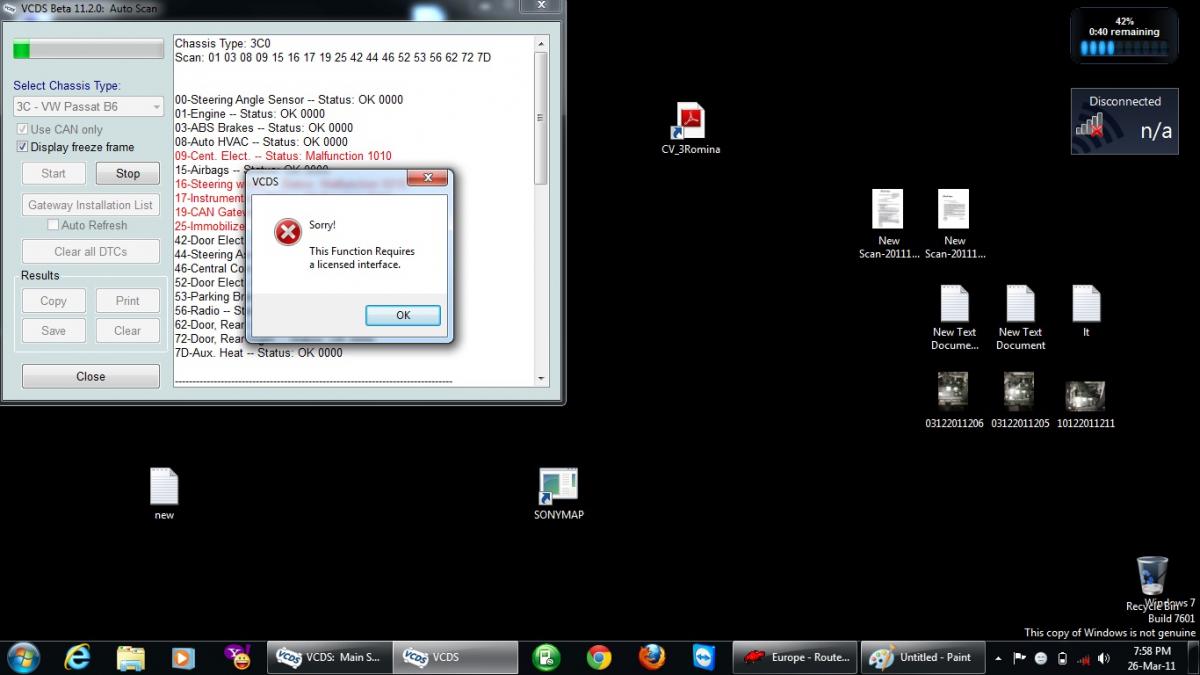Open the network signal icon in system tray
This screenshot has width=1200, height=675.
pos(1083,658)
